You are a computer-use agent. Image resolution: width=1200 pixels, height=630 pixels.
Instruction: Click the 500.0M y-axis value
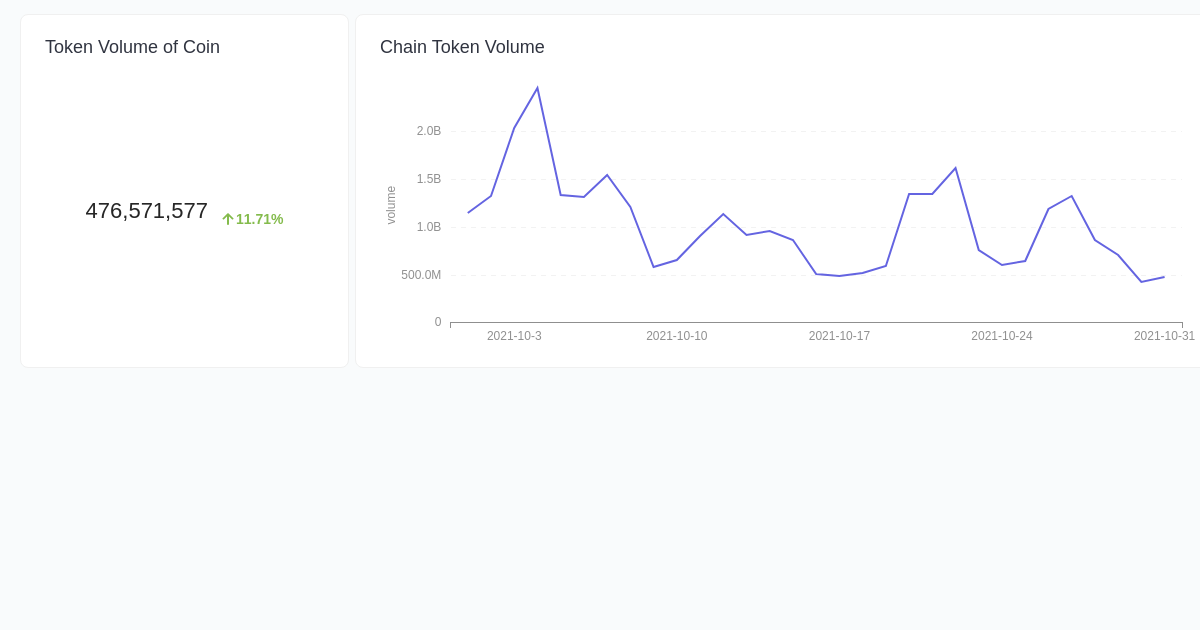[x=421, y=274]
